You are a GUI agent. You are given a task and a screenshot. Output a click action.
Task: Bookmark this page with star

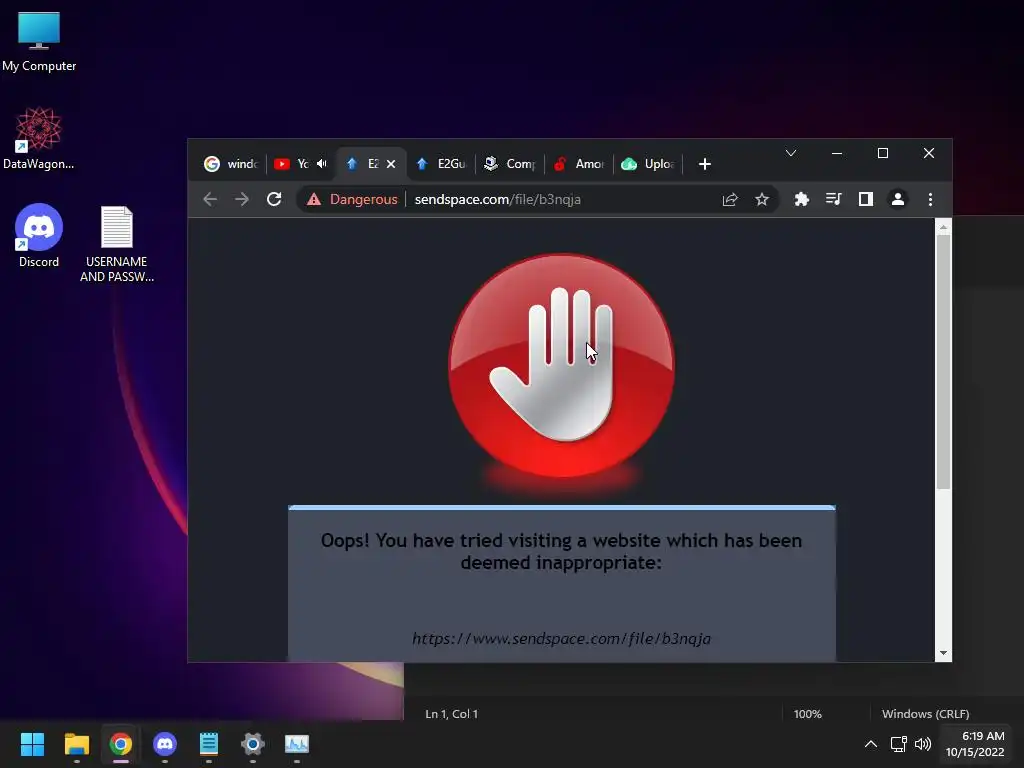(761, 199)
